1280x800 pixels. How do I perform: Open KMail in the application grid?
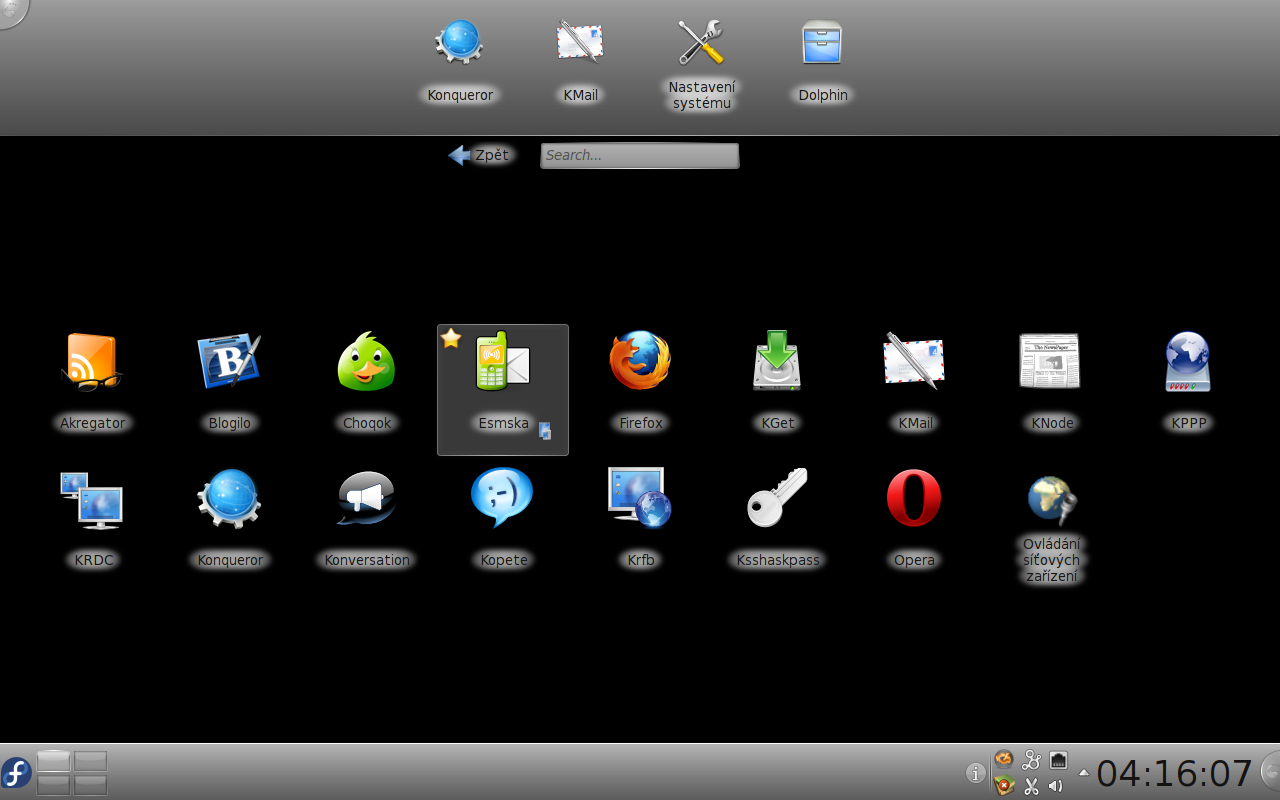(914, 361)
